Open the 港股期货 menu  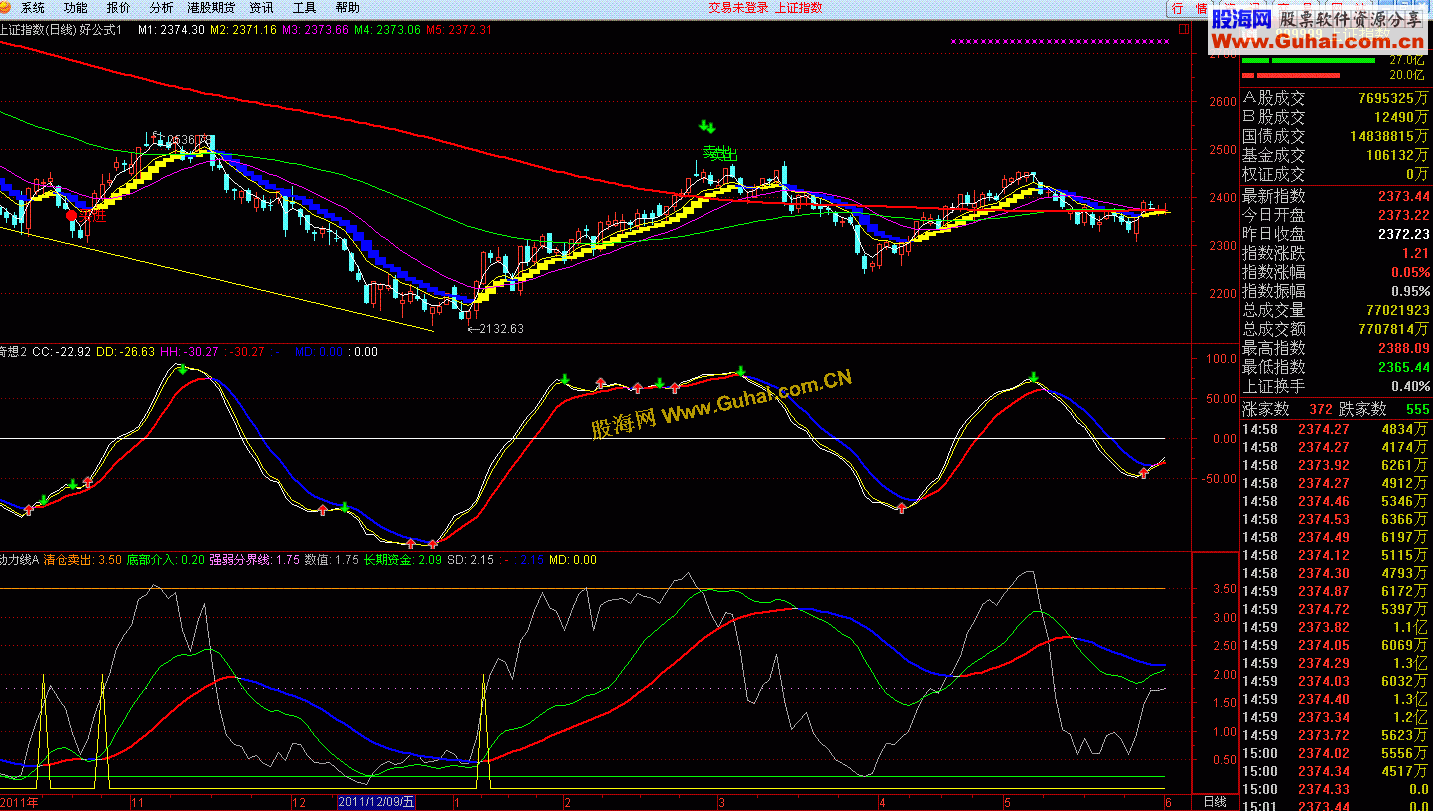tap(210, 7)
